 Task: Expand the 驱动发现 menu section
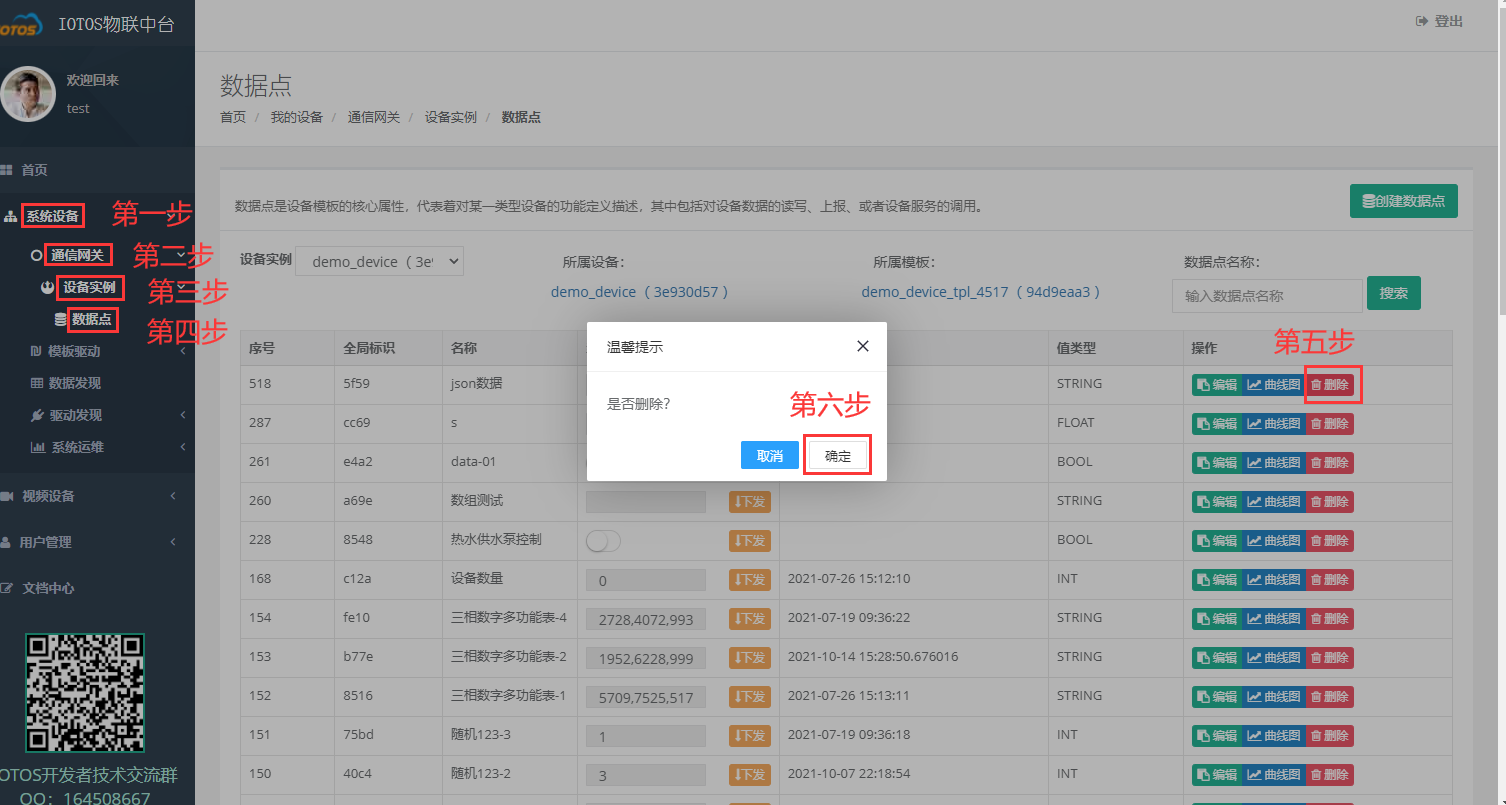pos(58,414)
